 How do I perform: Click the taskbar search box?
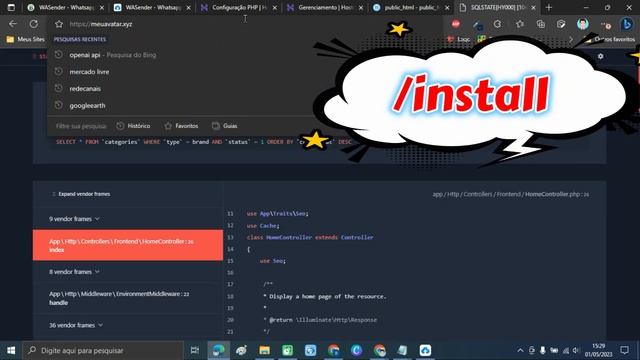point(103,350)
